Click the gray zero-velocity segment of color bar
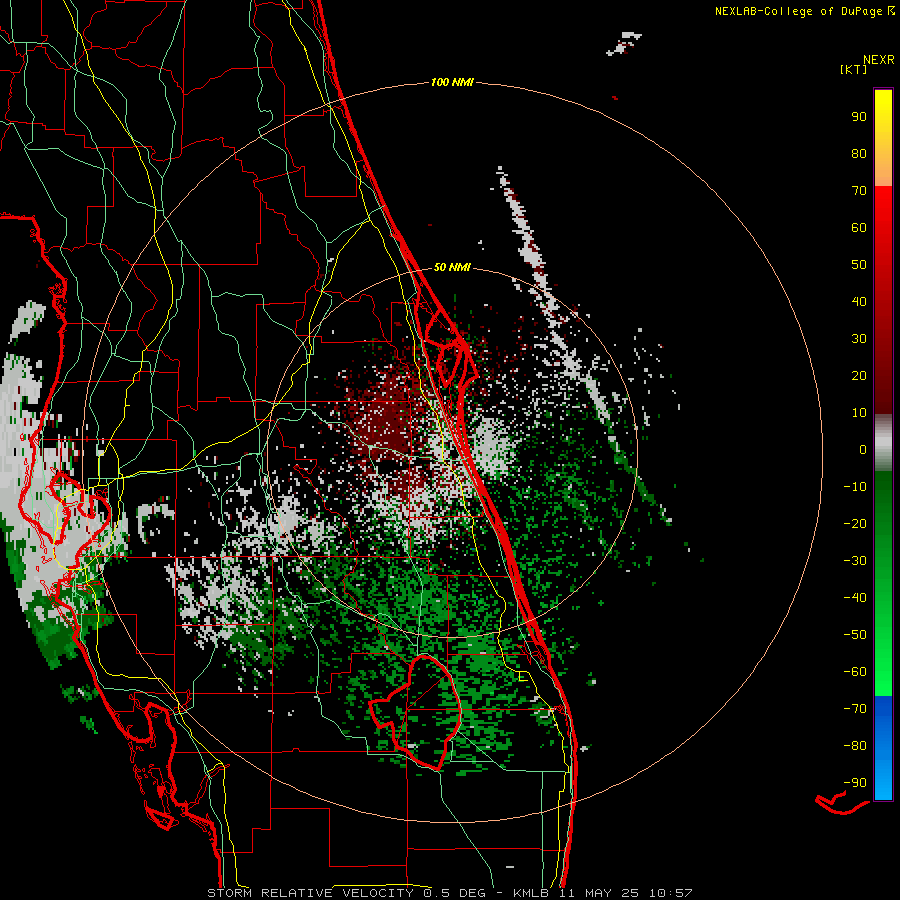Screen dimensions: 900x900 point(883,443)
